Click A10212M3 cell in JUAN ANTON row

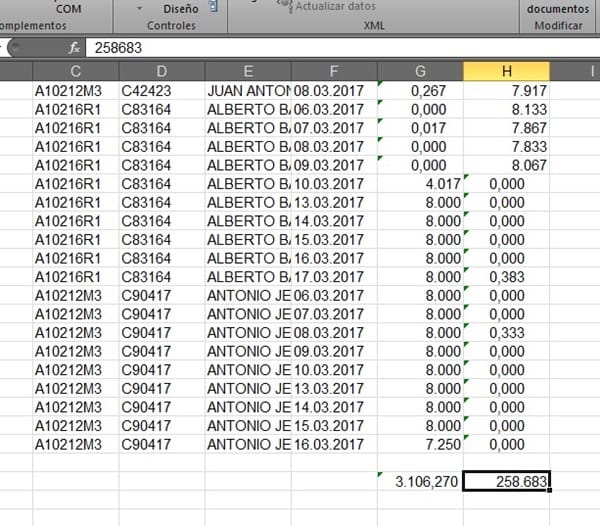[75, 91]
